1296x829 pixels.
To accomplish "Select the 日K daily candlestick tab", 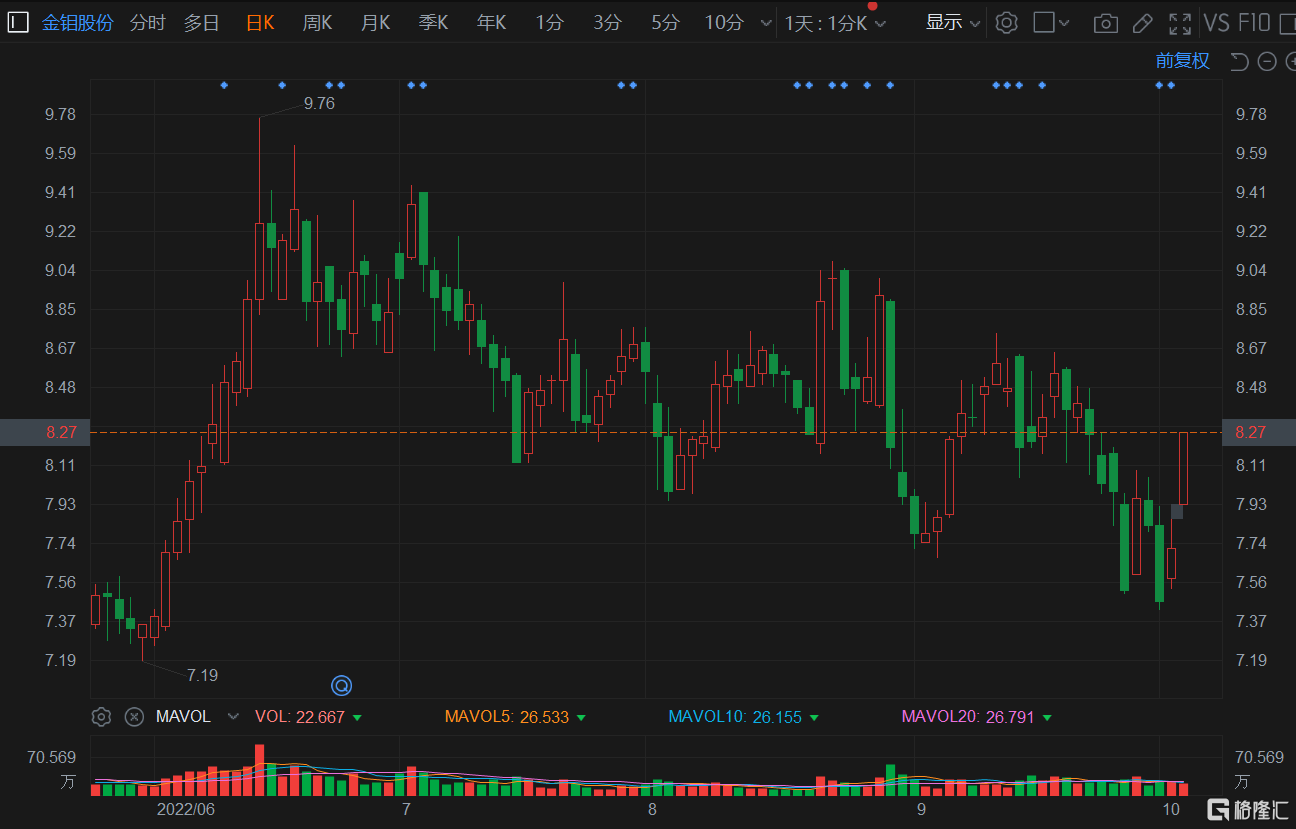I will point(260,22).
